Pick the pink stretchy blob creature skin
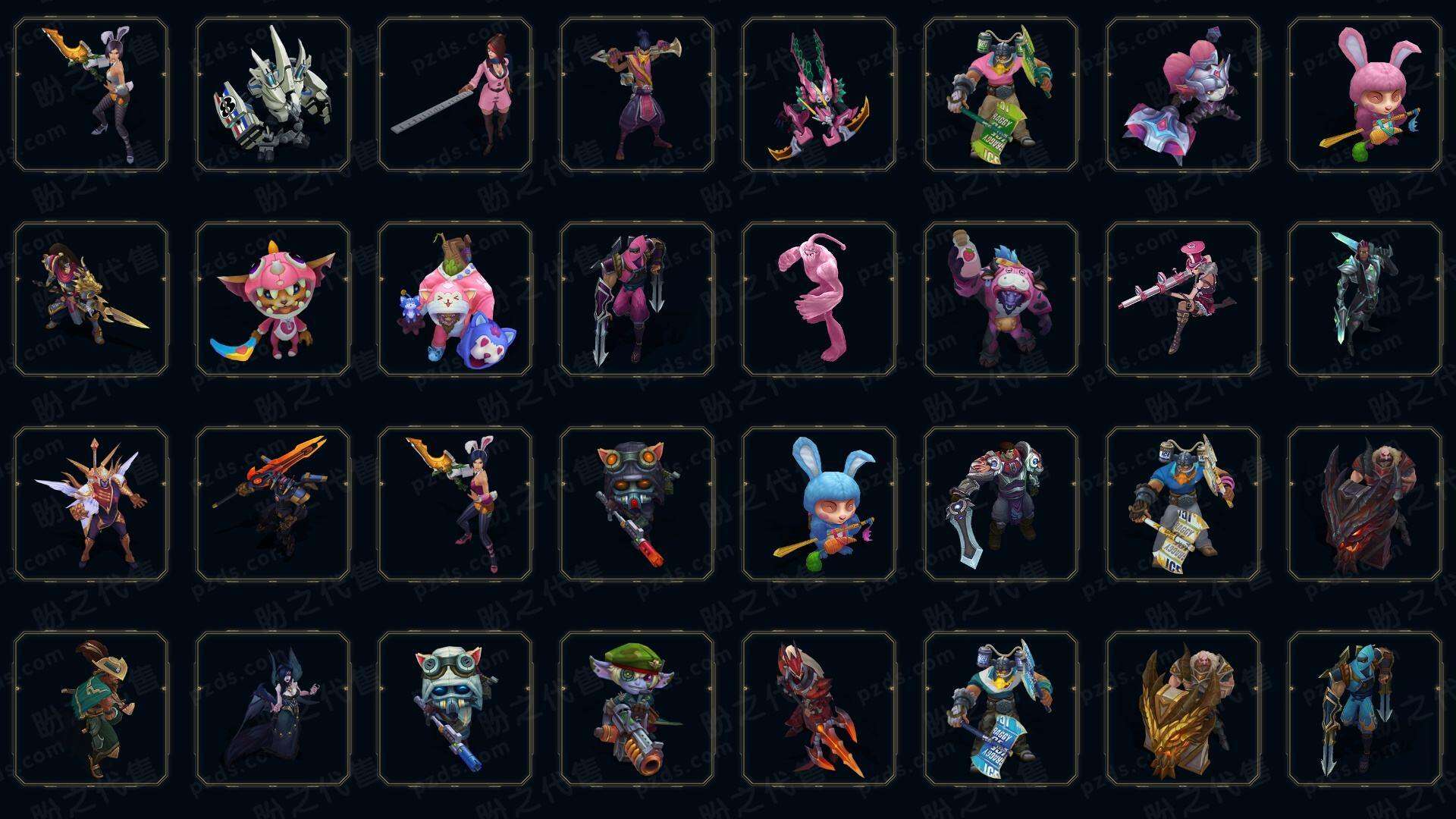 [x=819, y=299]
